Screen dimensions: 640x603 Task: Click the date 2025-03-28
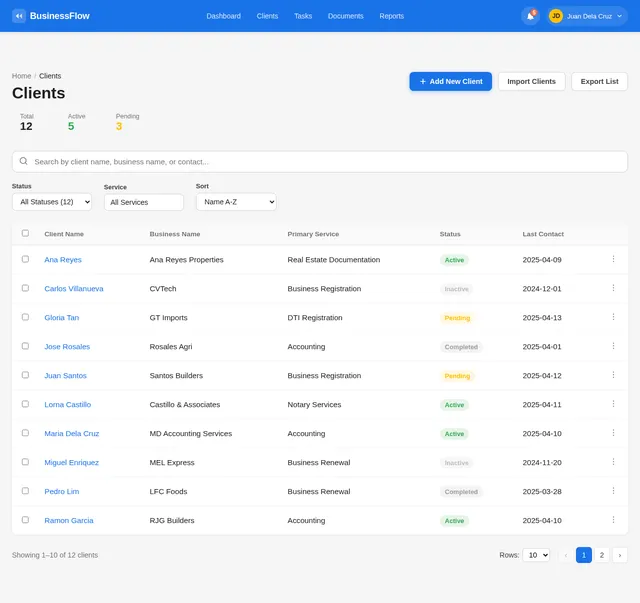pos(542,492)
